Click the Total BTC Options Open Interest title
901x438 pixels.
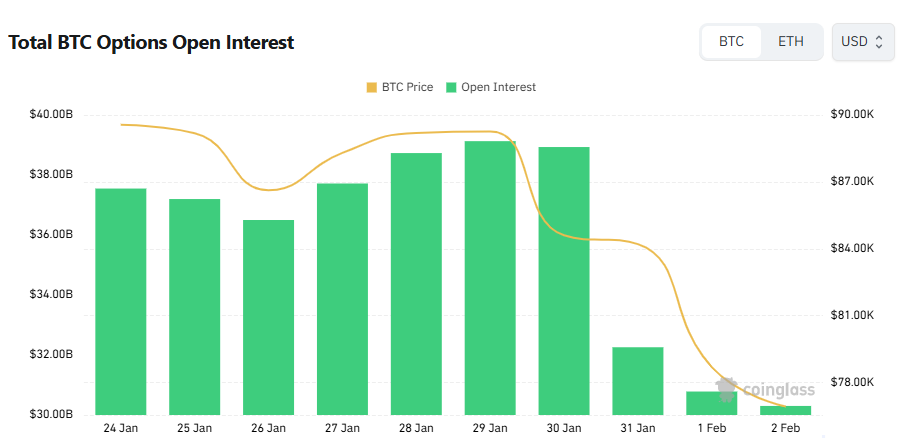[x=151, y=43]
